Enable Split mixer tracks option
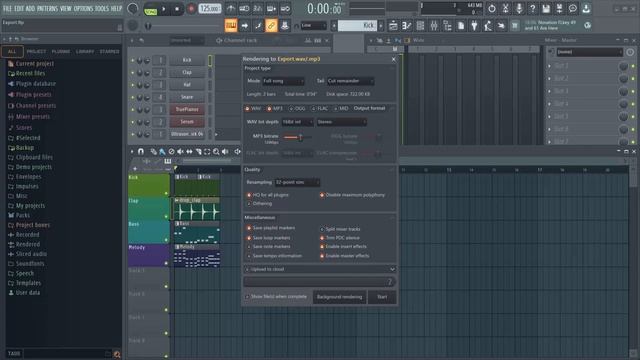 click(322, 229)
